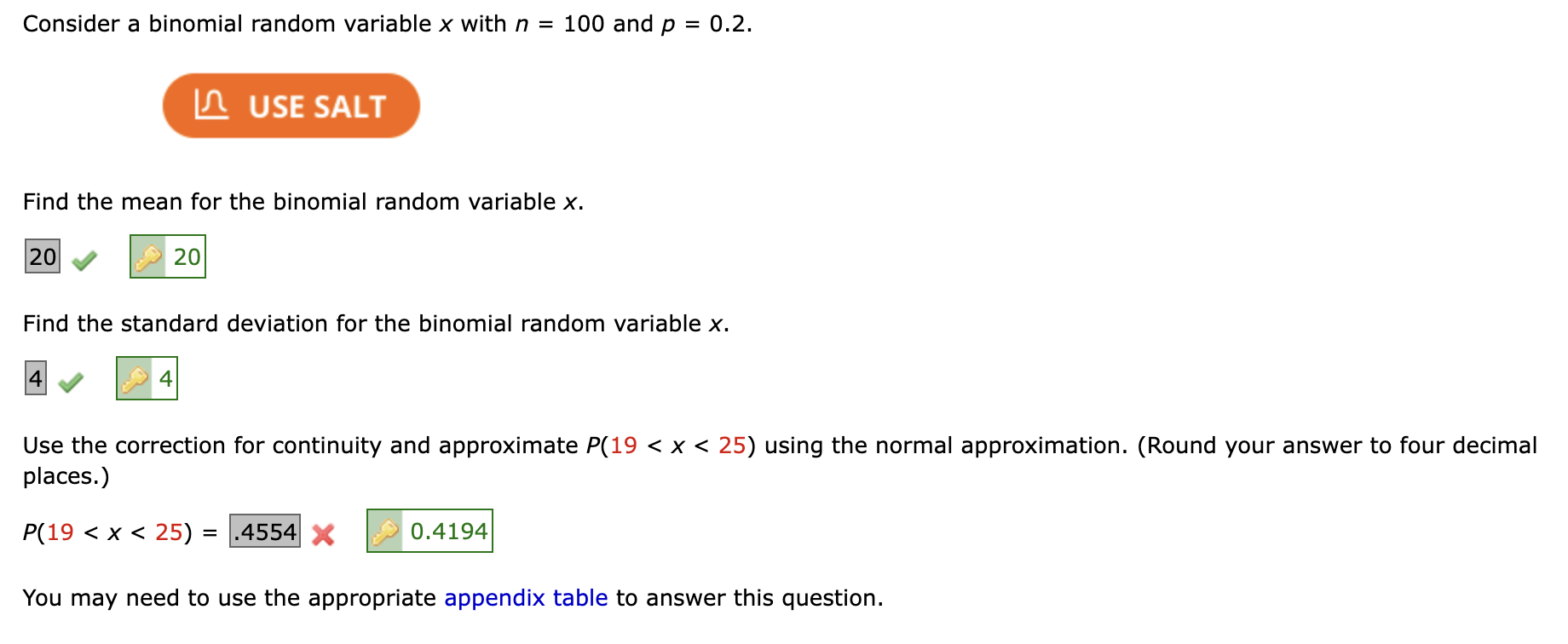Screen dimensions: 1568x644
Task: Select the key answer box showing 20
Action: 167,256
